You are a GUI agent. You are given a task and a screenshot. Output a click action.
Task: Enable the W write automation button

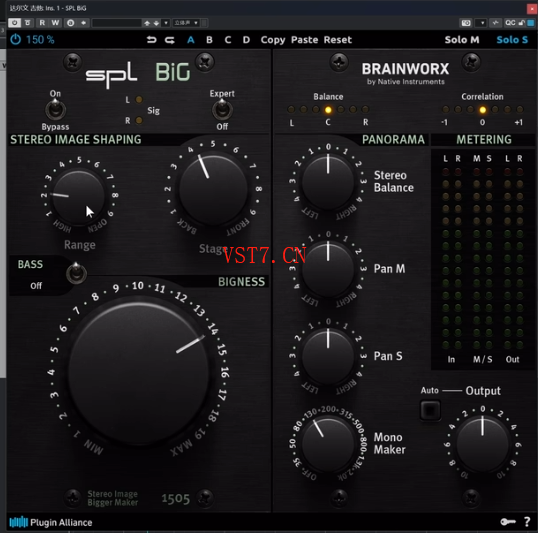(55, 23)
